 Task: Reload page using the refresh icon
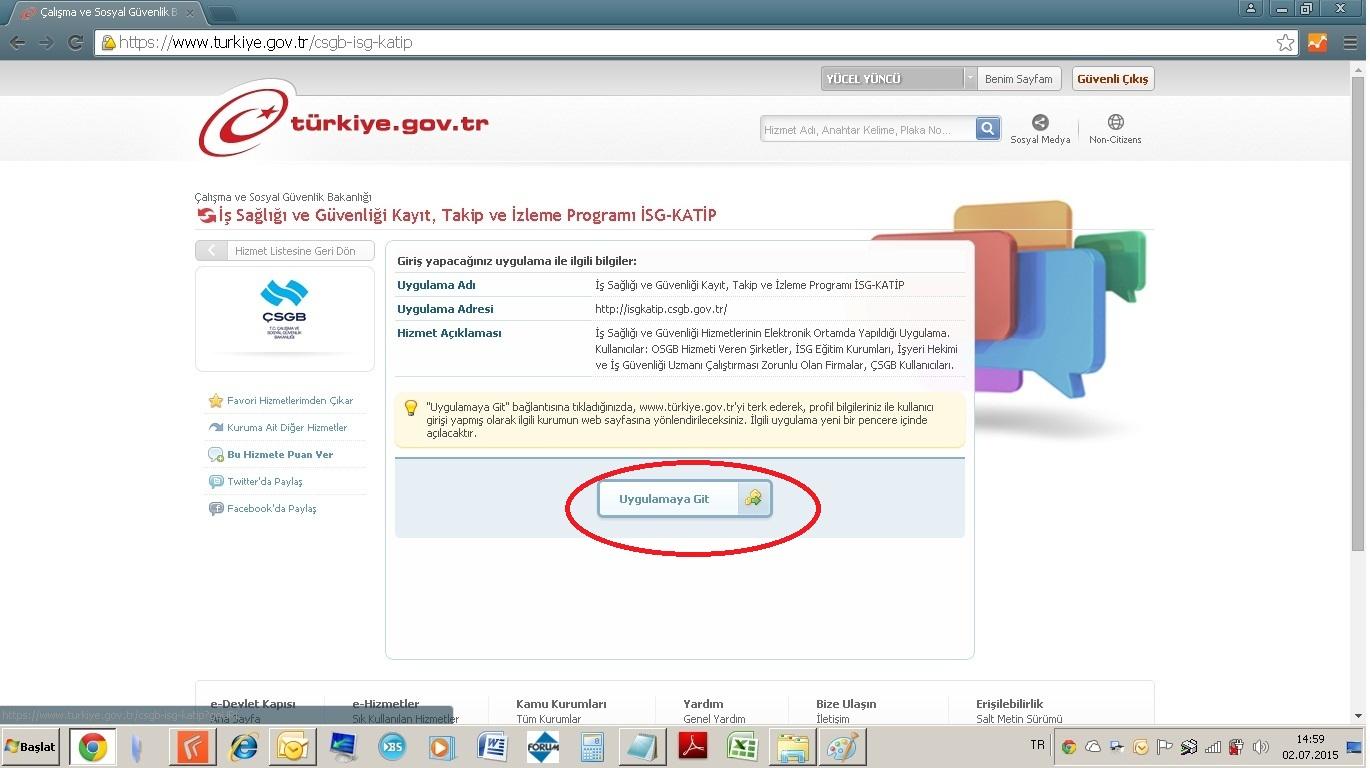[75, 43]
